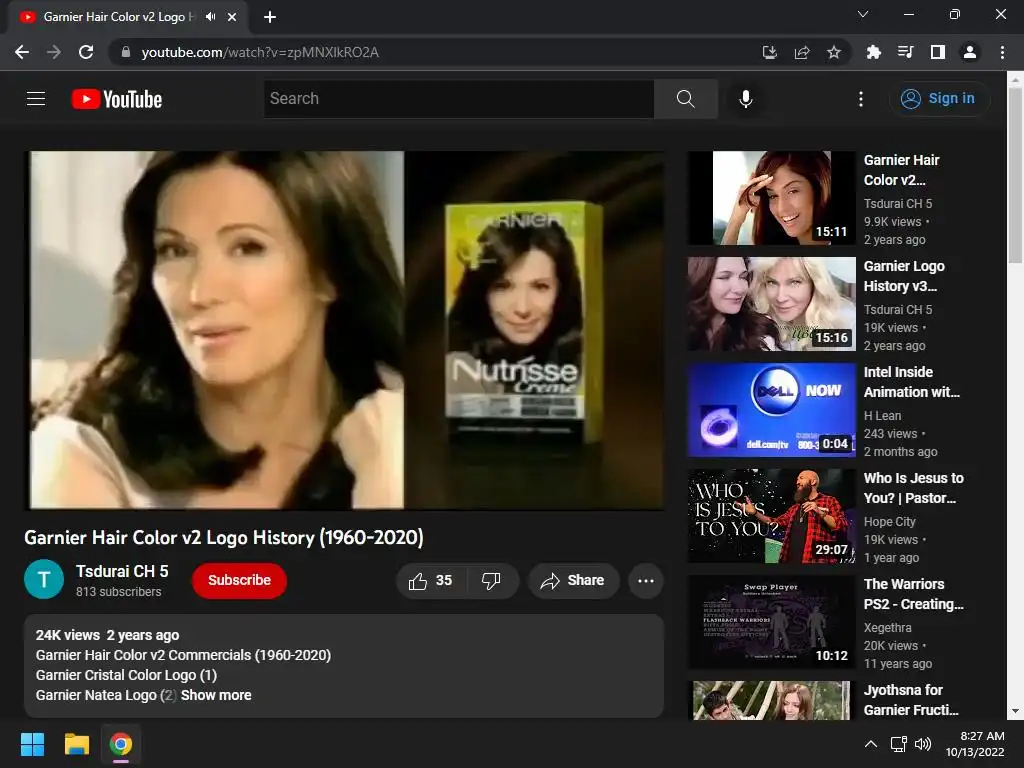Click Xegethra channel name
1024x768 pixels.
[x=888, y=628]
